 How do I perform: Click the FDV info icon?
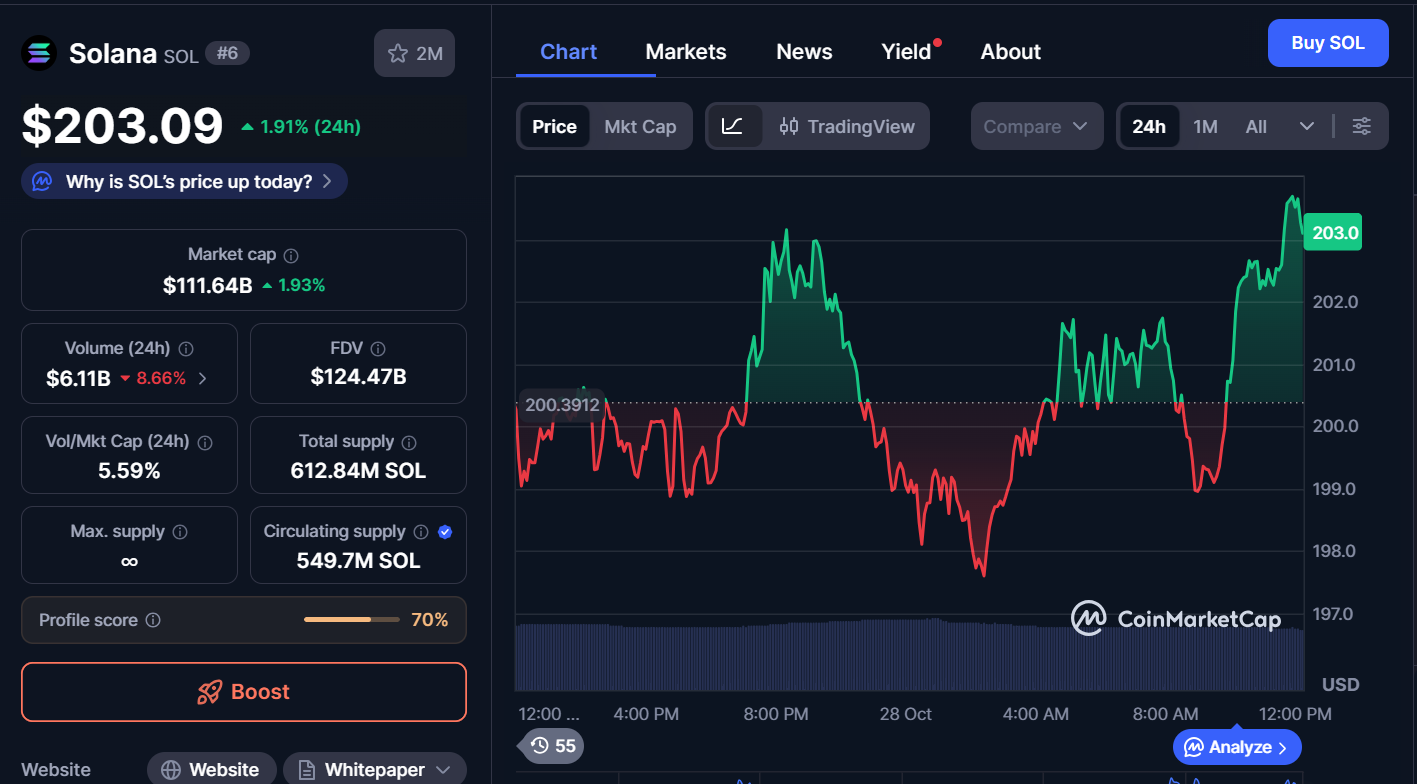tap(377, 349)
